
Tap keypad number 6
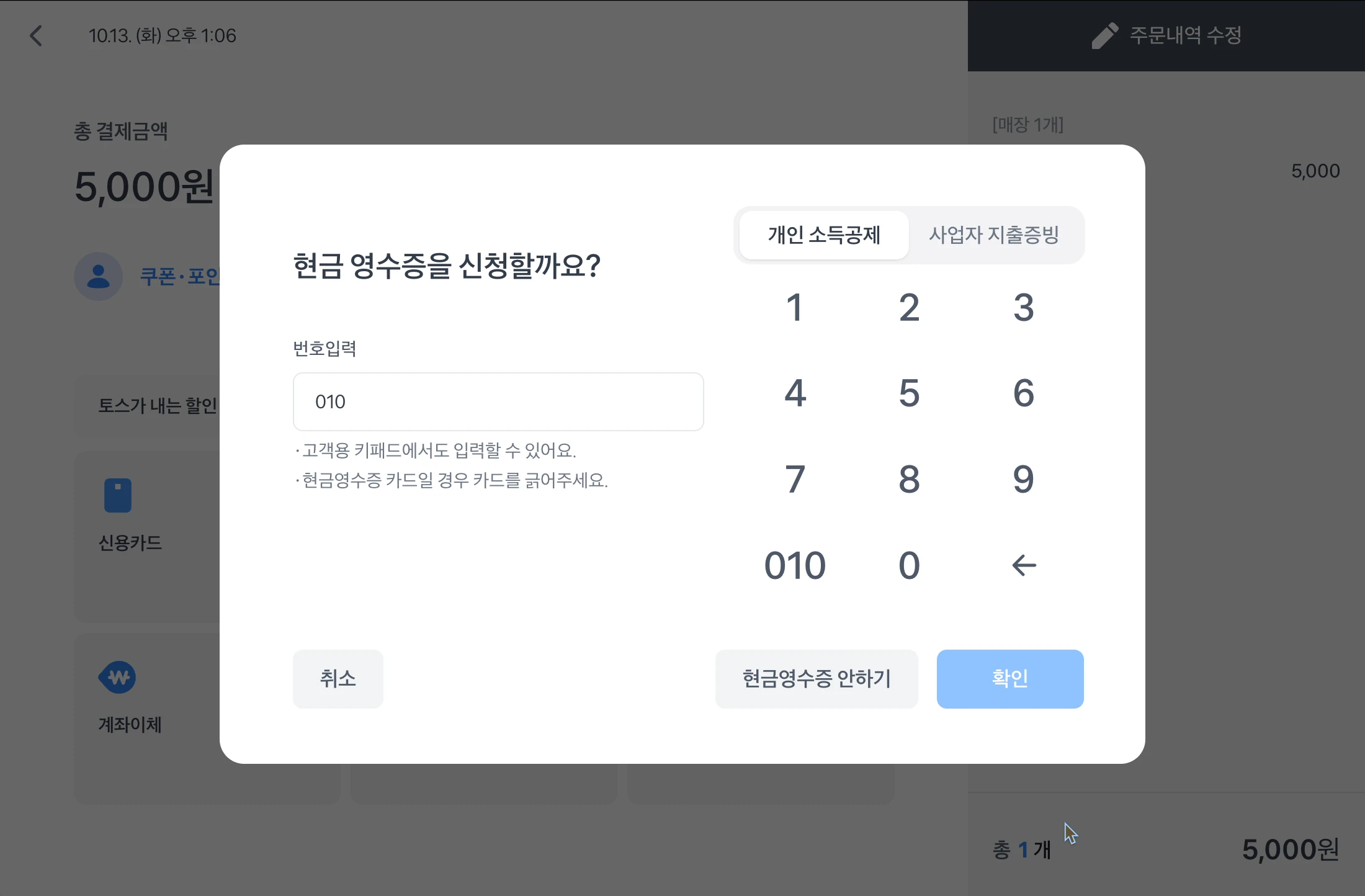tap(1024, 393)
